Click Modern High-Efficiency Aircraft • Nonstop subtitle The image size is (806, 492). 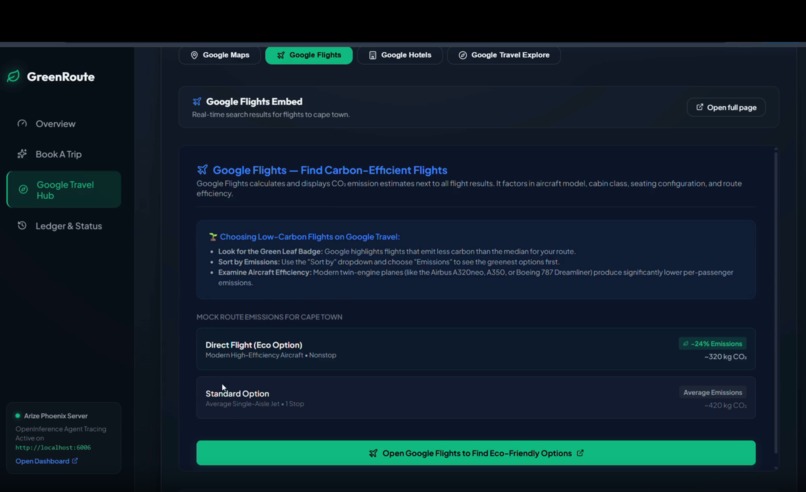coord(271,355)
